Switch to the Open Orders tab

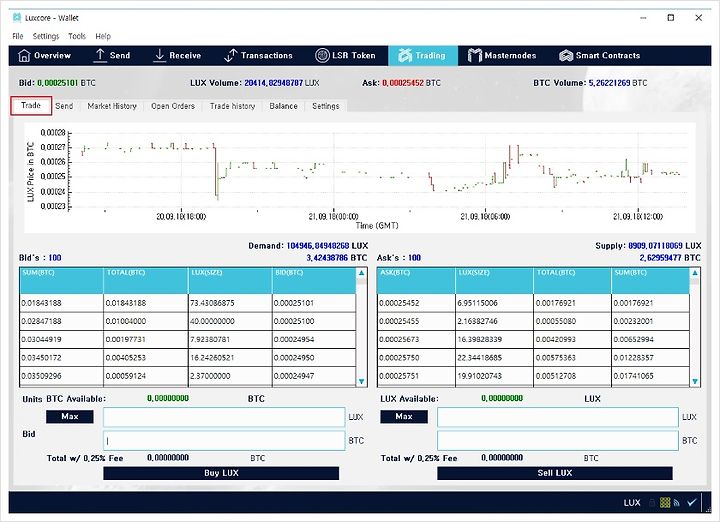click(173, 106)
